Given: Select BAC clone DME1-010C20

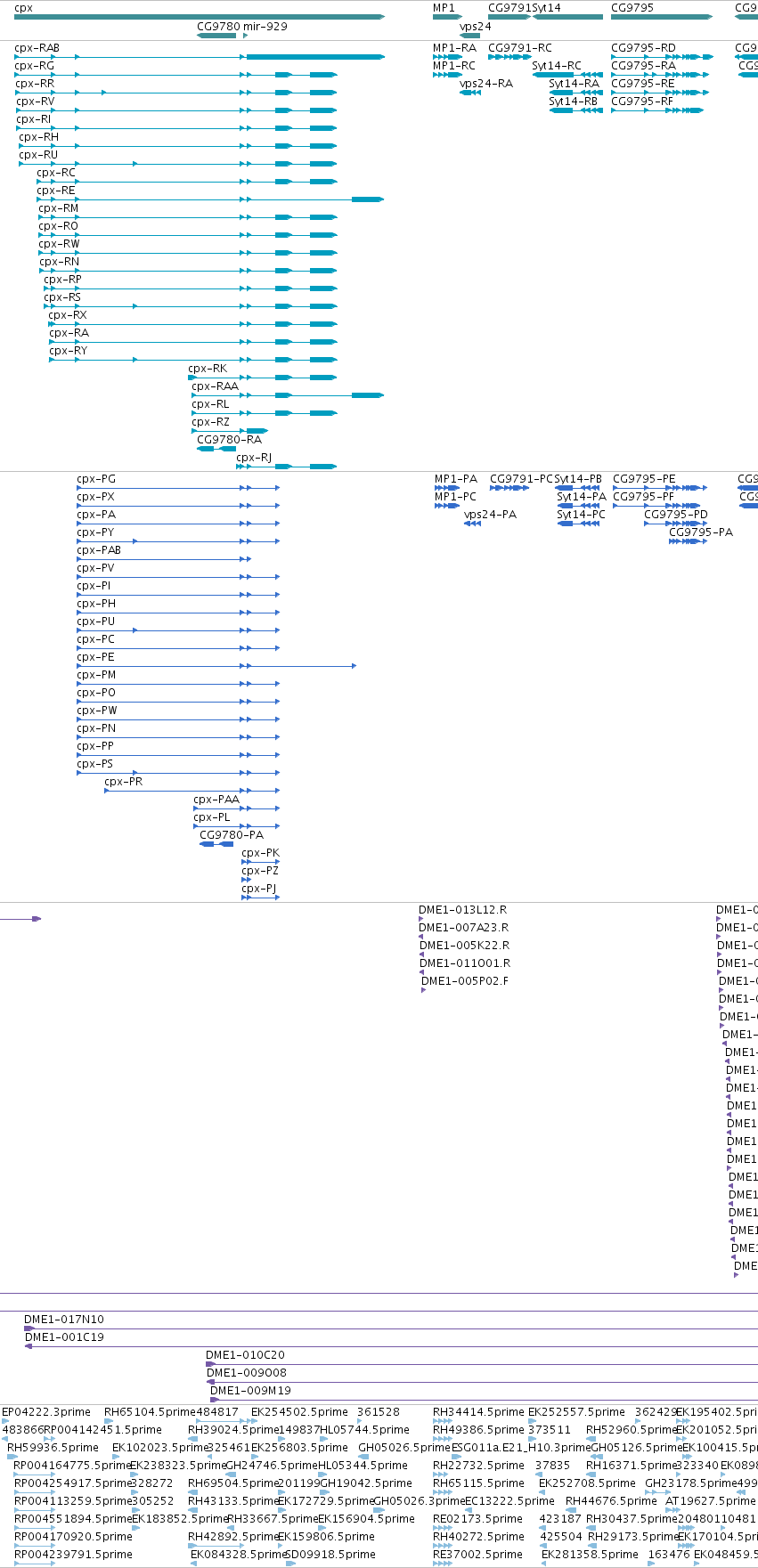Looking at the screenshot, I should (x=245, y=1355).
